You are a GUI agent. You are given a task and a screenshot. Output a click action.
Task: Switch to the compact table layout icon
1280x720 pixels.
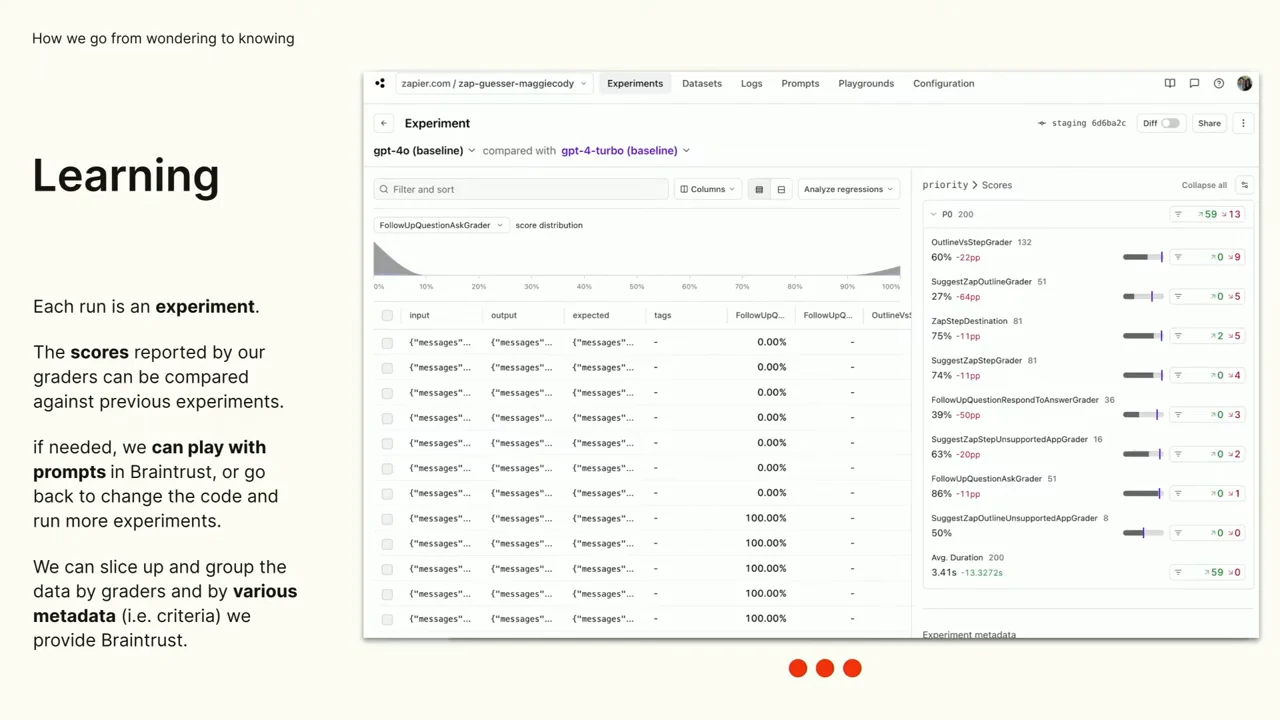pos(759,189)
